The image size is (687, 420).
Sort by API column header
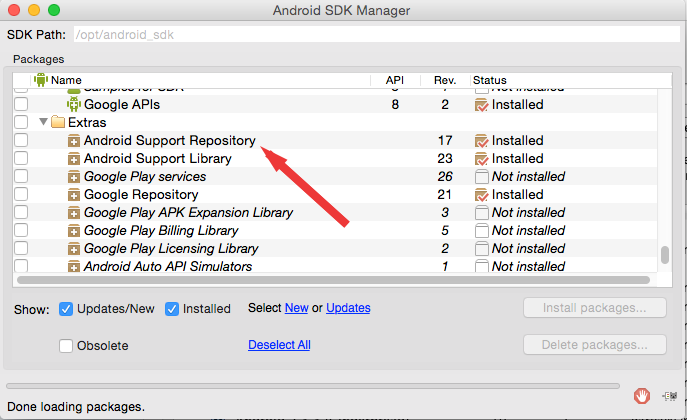(395, 80)
